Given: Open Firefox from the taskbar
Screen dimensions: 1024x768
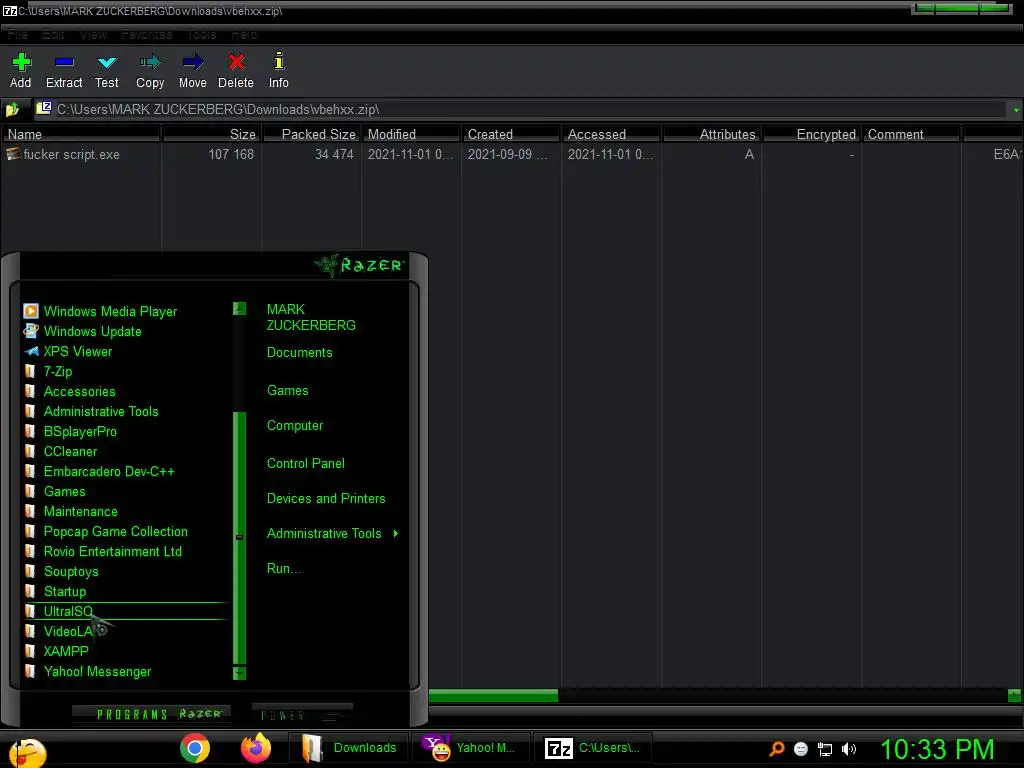Looking at the screenshot, I should click(x=256, y=748).
